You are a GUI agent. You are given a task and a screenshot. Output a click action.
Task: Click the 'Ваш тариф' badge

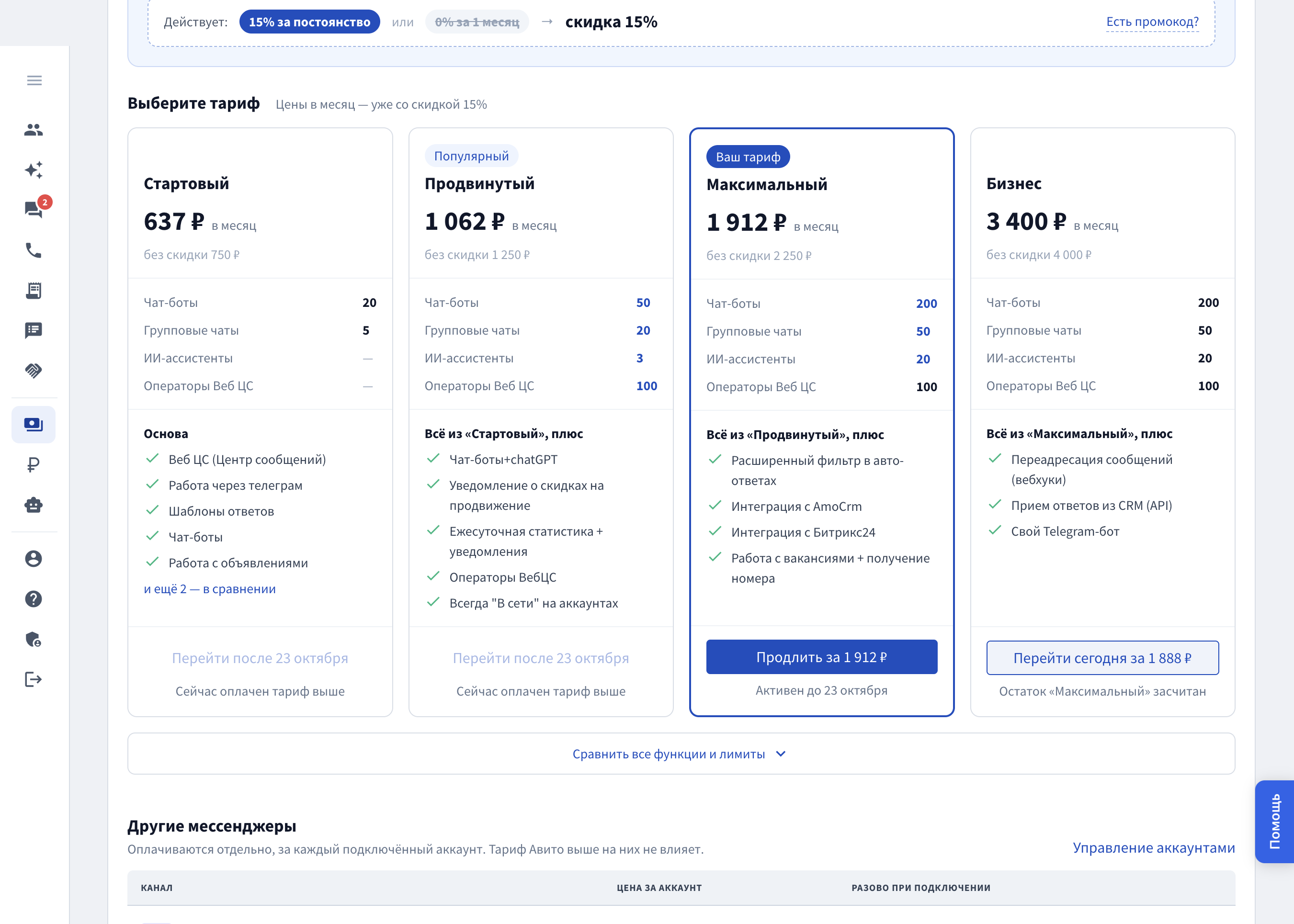coord(748,157)
